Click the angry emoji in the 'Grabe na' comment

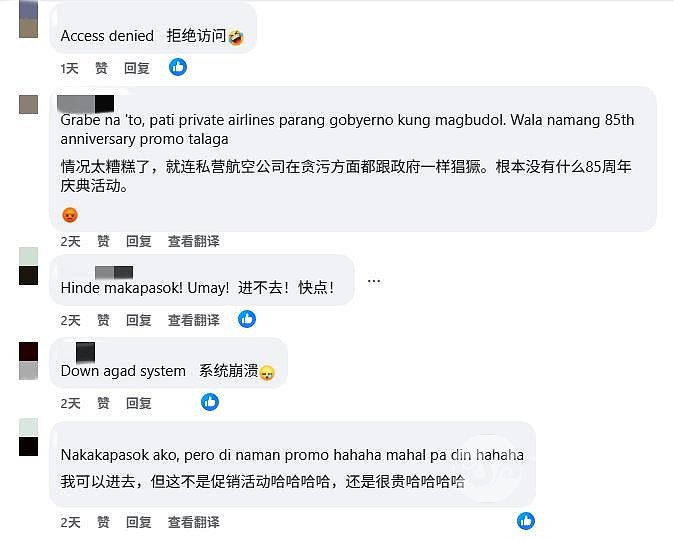point(70,214)
